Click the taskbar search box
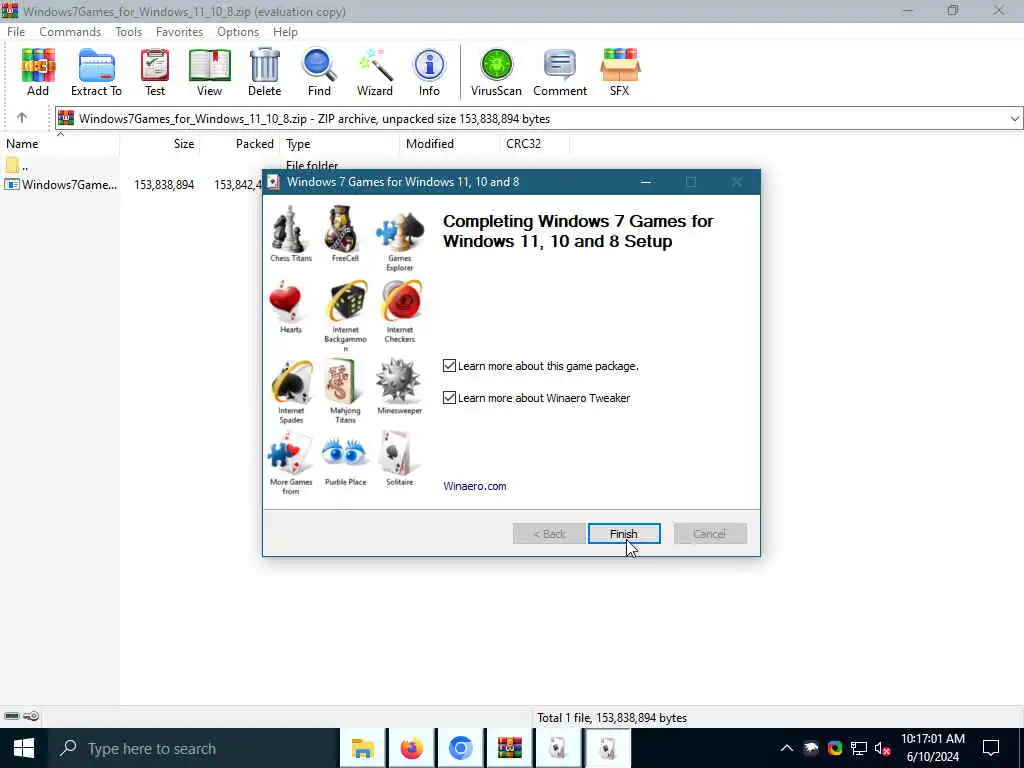Viewport: 1024px width, 768px height. click(x=193, y=748)
